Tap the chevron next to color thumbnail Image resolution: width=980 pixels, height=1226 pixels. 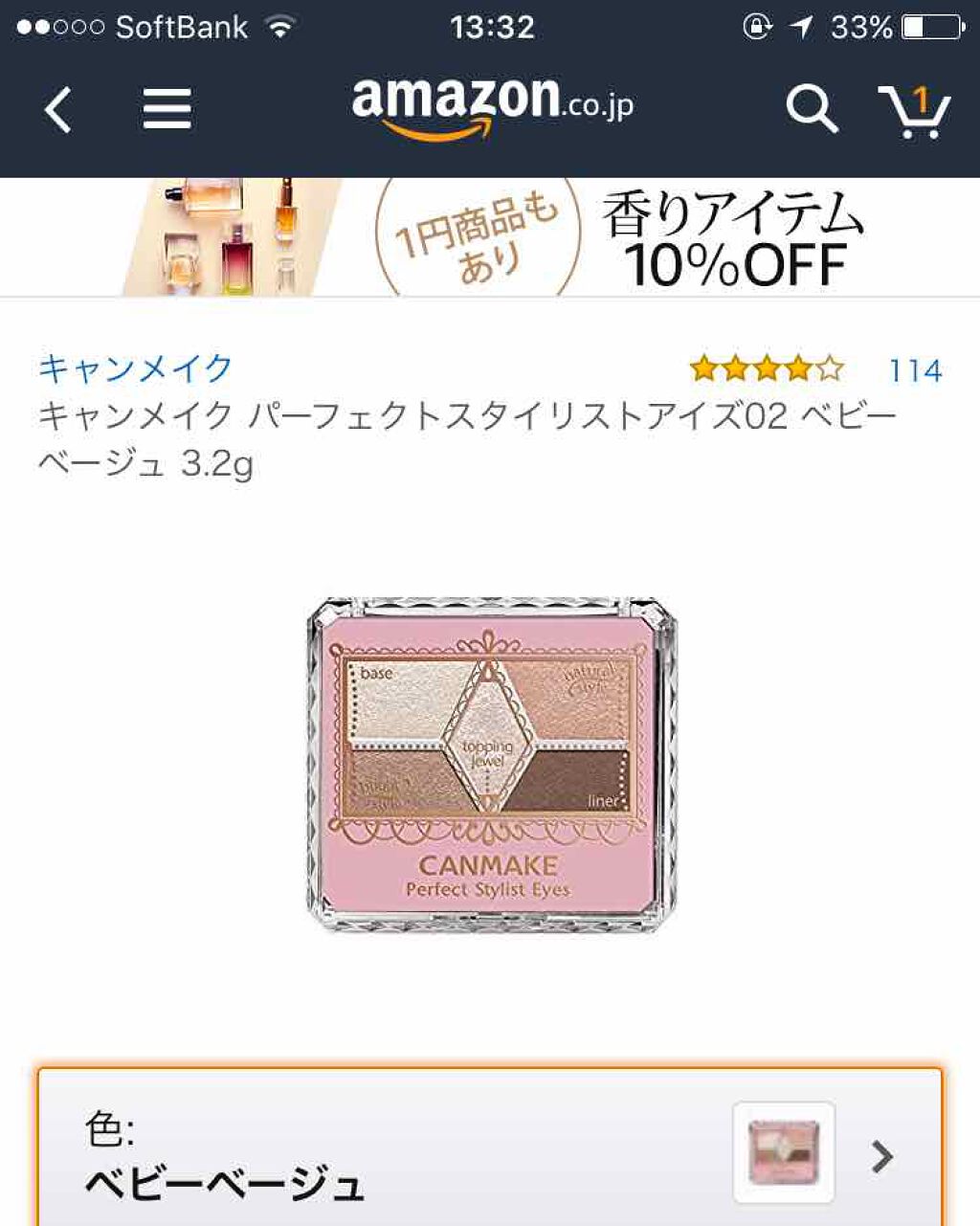coord(882,1156)
